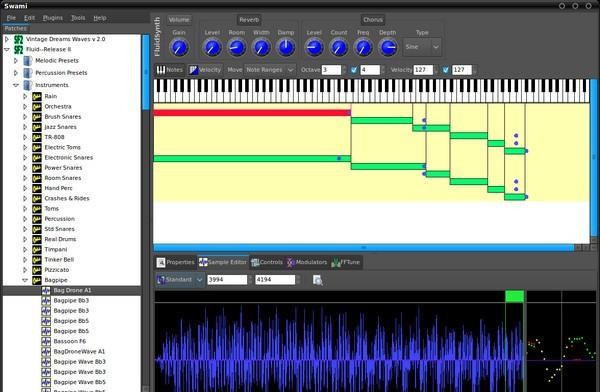Viewport: 600px width, 392px height.
Task: Toggle the Velocity link checkbox
Action: coord(446,70)
